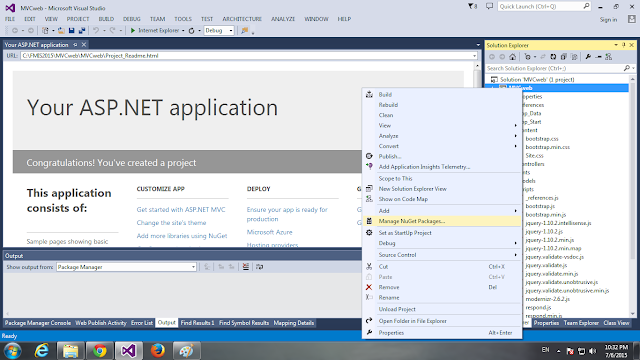Open the Internet Explorer browser dropdown arrow

pos(183,31)
